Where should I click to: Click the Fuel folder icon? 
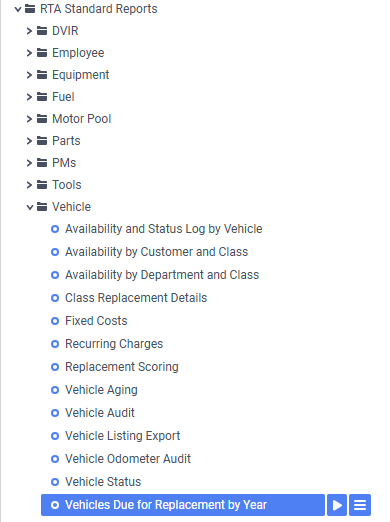tap(42, 97)
